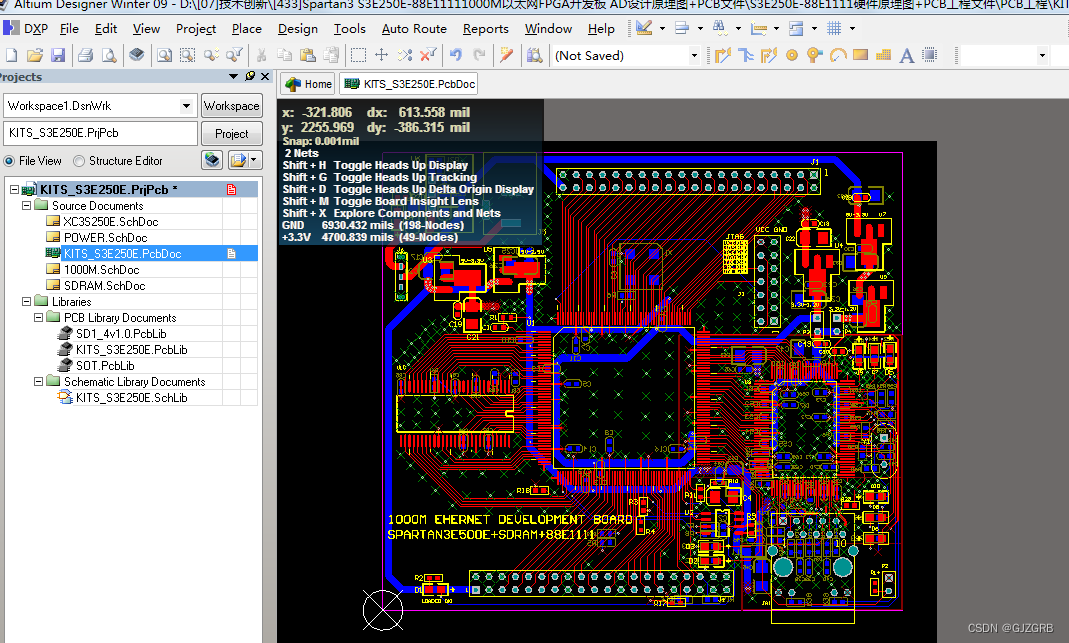Viewport: 1069px width, 643px height.
Task: Select POWER.SchDoc in the project tree
Action: click(105, 237)
